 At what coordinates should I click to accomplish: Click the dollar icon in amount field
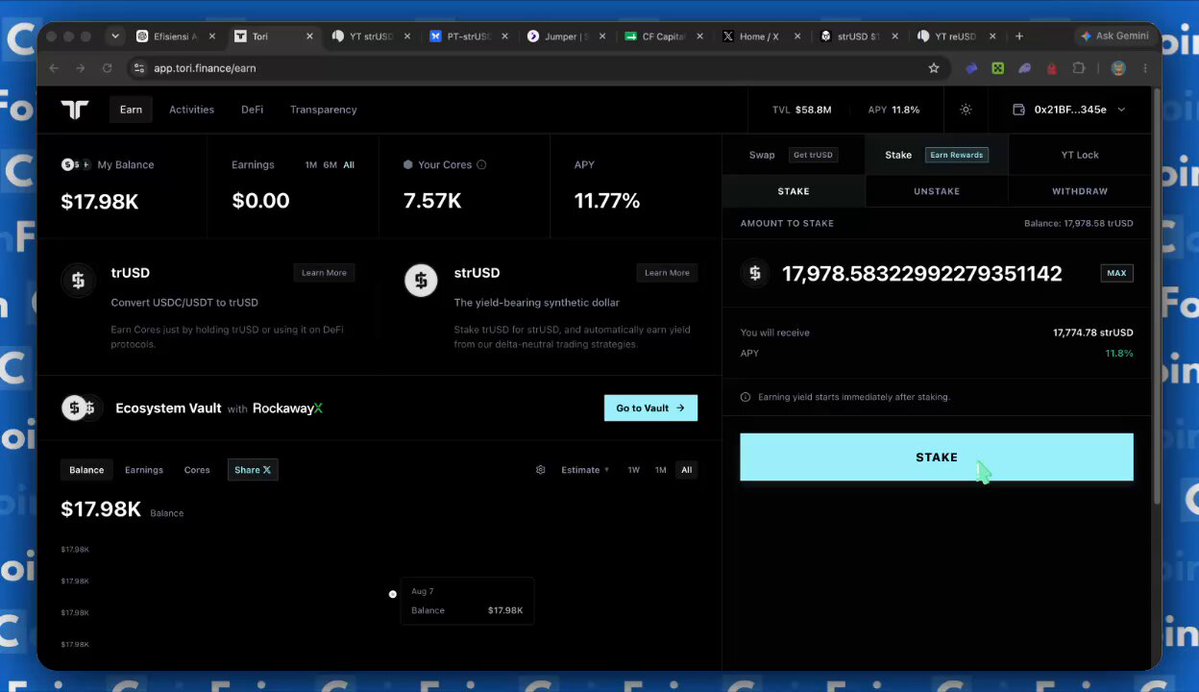[755, 273]
